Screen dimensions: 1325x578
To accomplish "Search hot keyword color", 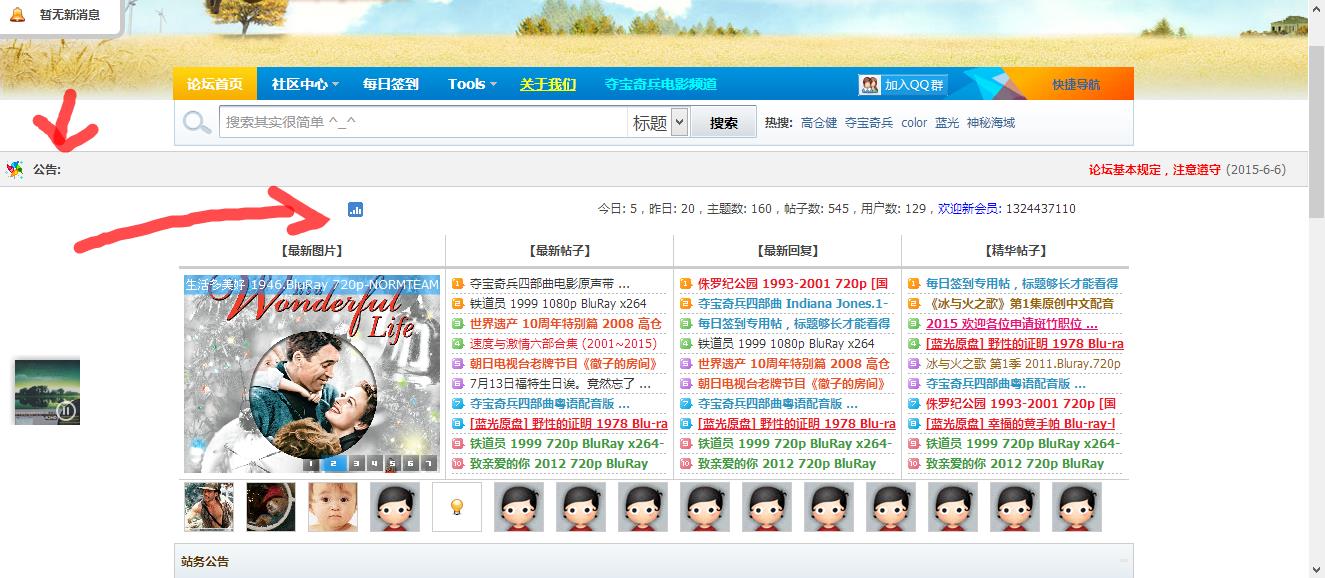I will 914,123.
